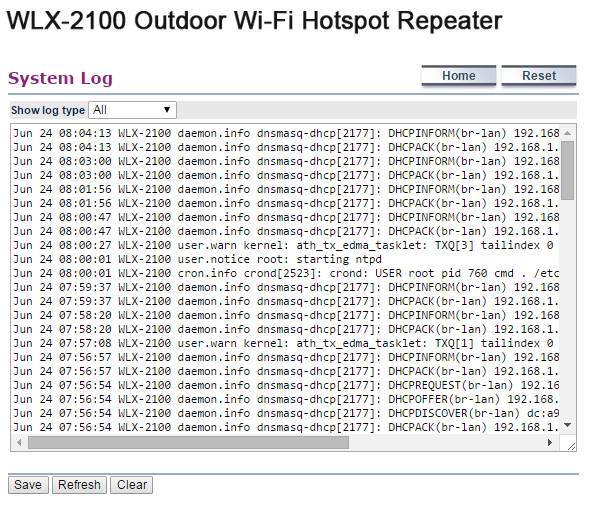Click the Home button

(x=459, y=76)
